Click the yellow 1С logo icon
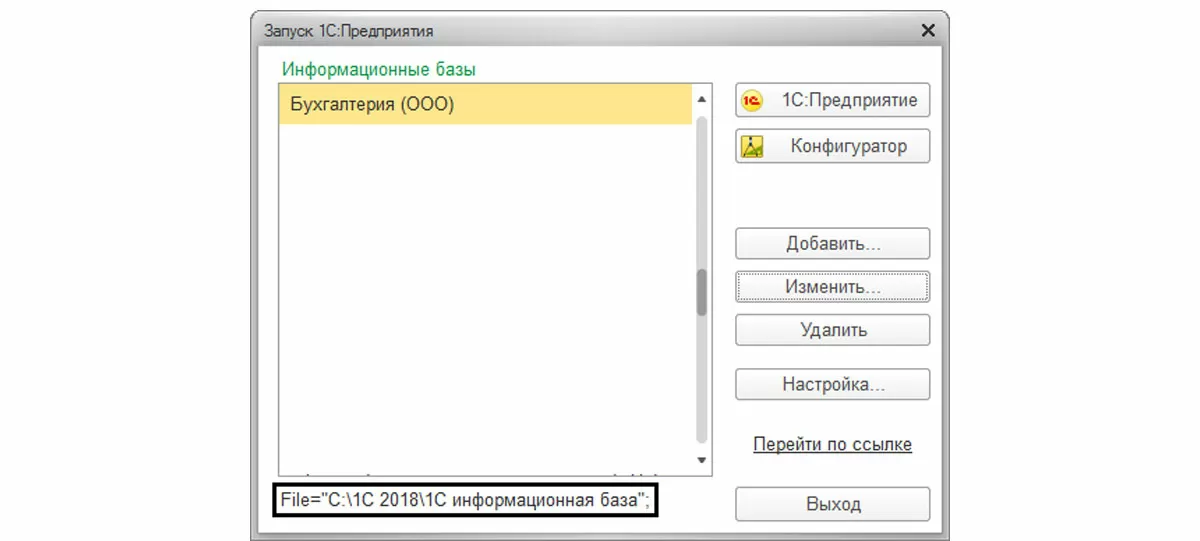Image resolution: width=1200 pixels, height=541 pixels. coord(753,101)
